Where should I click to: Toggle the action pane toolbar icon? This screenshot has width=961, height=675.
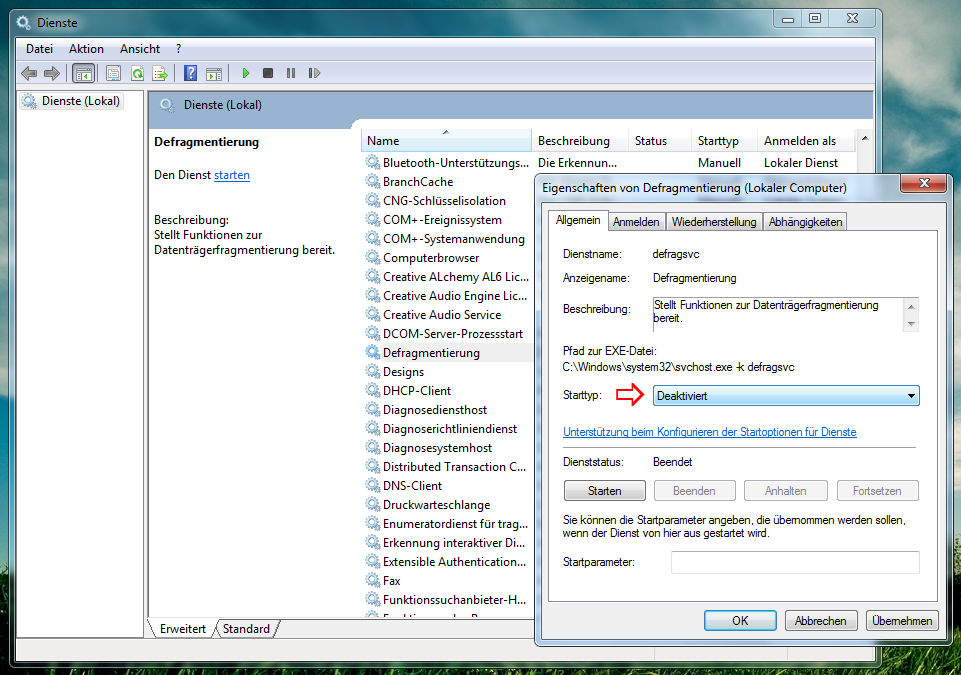[x=214, y=74]
